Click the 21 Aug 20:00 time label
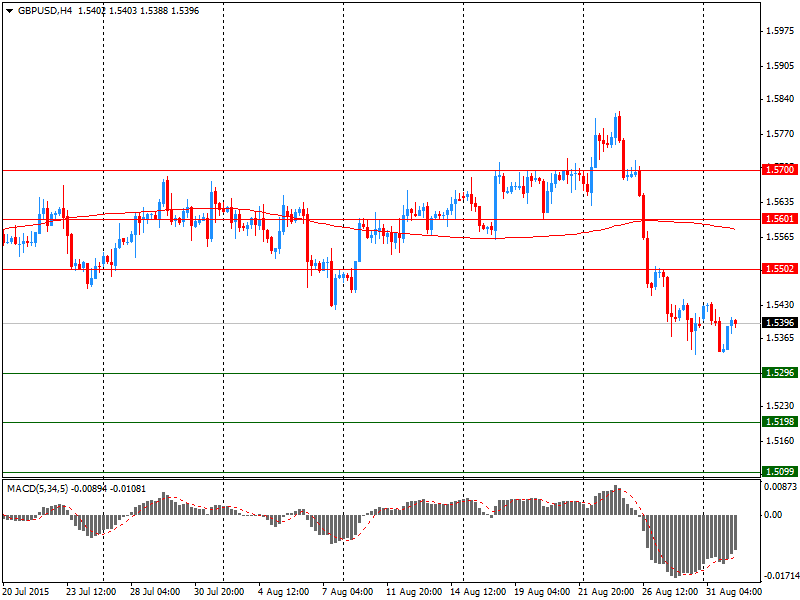 (606, 592)
